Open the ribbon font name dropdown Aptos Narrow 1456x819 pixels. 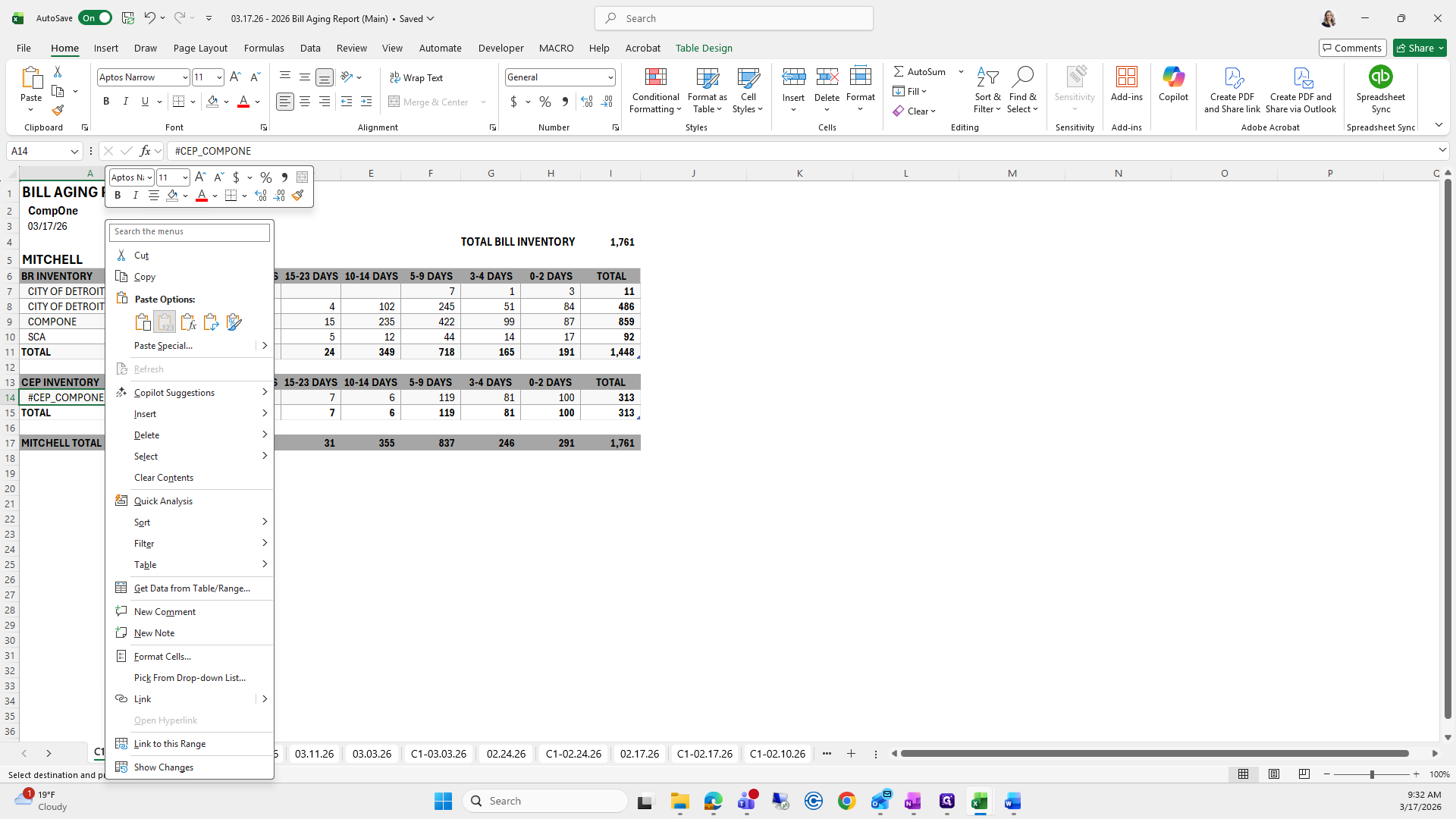pyautogui.click(x=184, y=77)
